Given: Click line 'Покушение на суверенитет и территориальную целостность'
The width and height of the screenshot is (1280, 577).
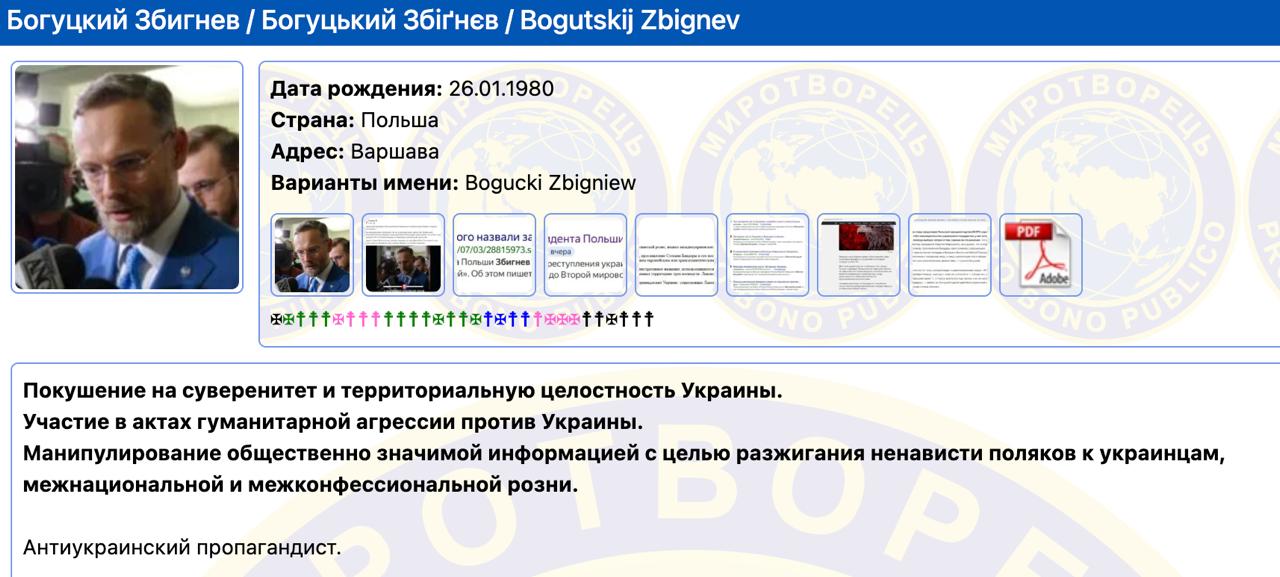Looking at the screenshot, I should click(403, 390).
